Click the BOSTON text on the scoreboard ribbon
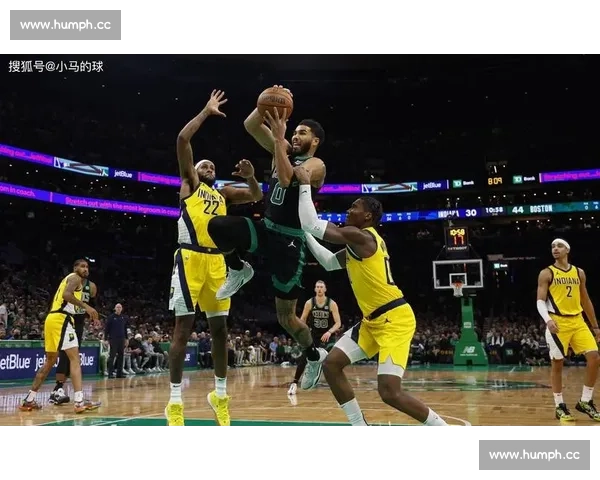Viewport: 600px width, 480px height. [x=541, y=209]
